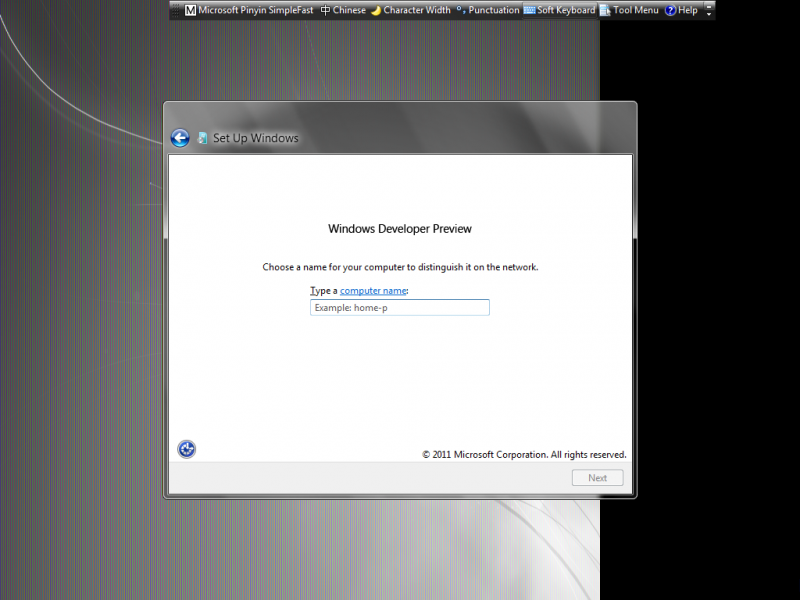Open the Tool Menu
This screenshot has height=600, width=800.
[x=629, y=10]
